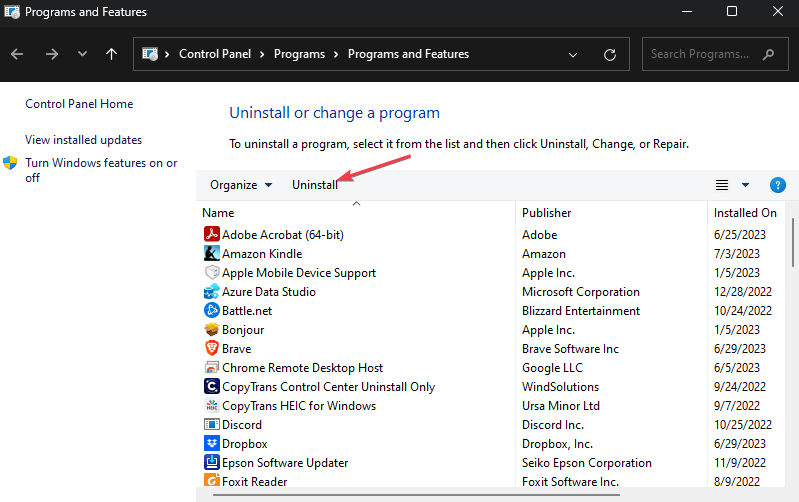Click the Search Programs input field
This screenshot has width=799, height=502.
coord(715,54)
